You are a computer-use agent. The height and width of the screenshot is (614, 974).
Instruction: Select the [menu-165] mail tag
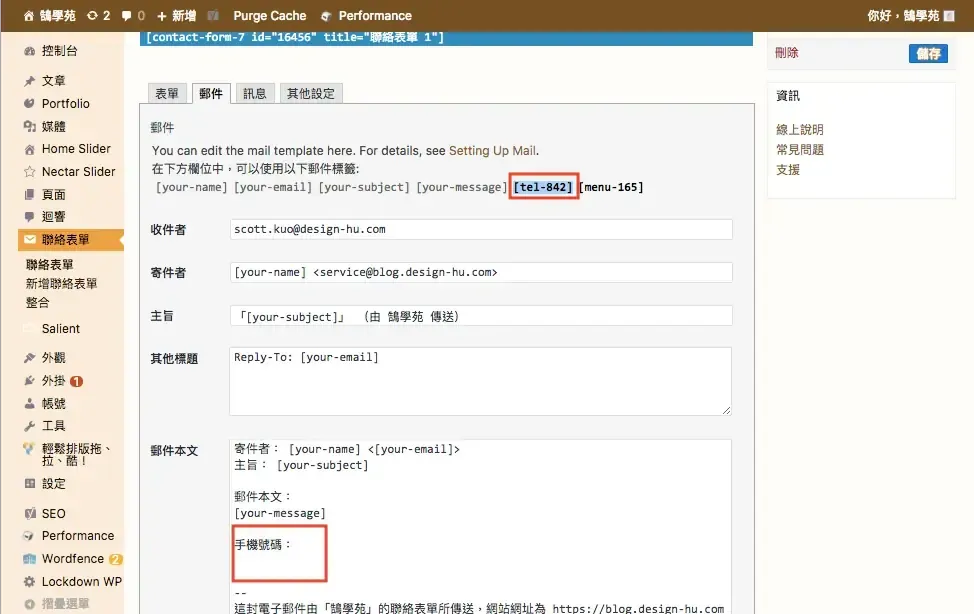point(611,187)
